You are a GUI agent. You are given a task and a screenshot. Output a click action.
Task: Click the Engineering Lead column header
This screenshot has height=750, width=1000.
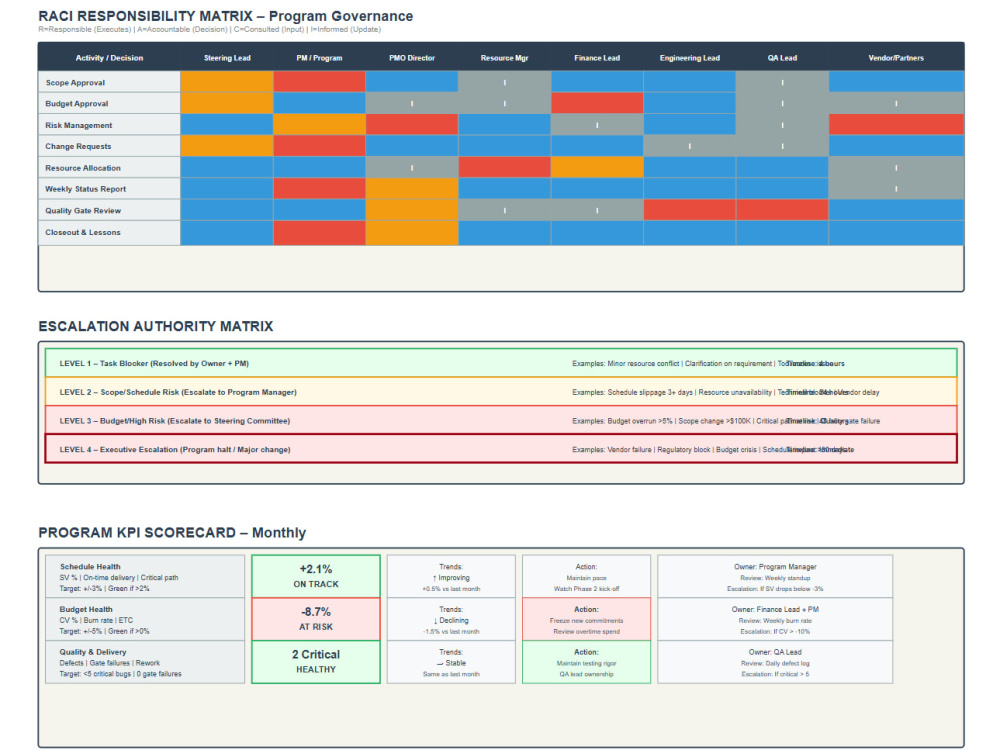689,57
